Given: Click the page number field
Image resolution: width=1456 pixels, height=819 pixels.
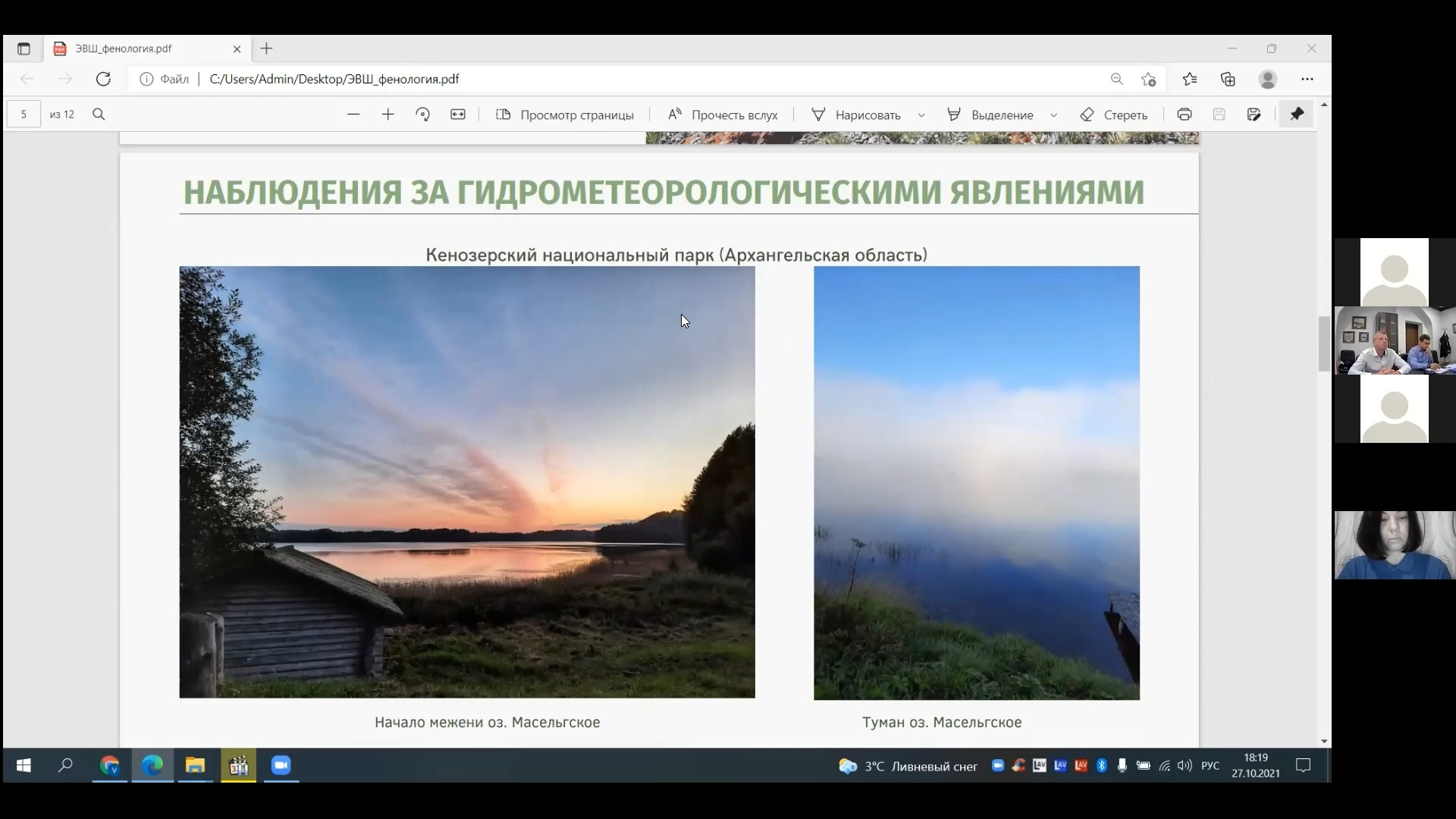Looking at the screenshot, I should (24, 115).
